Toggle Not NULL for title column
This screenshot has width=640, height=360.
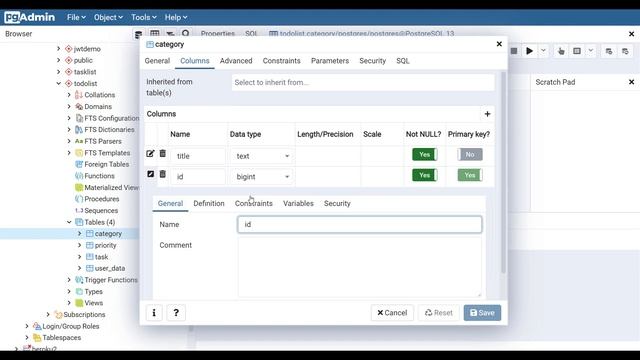[x=424, y=154]
